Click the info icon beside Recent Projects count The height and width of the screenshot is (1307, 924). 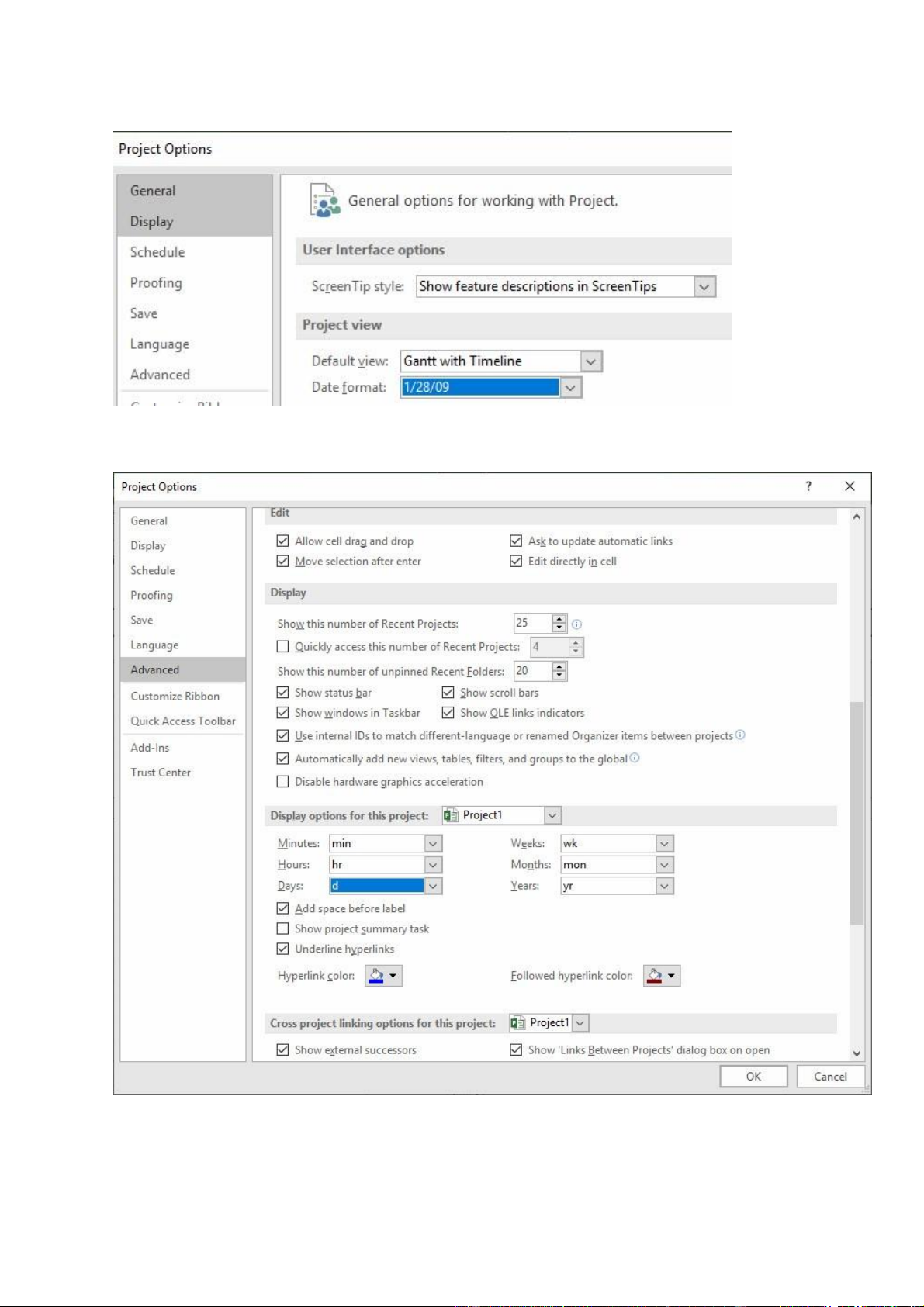pyautogui.click(x=576, y=624)
